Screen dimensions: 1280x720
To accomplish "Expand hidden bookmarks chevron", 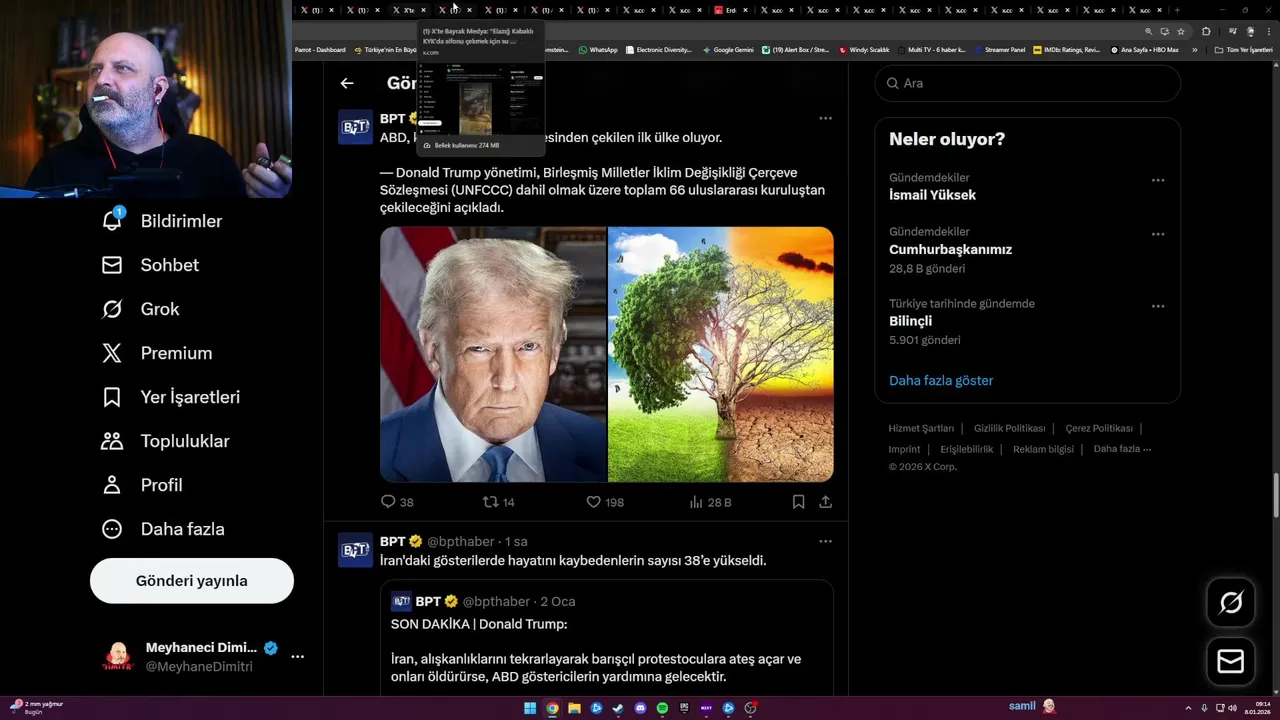I will (1194, 49).
